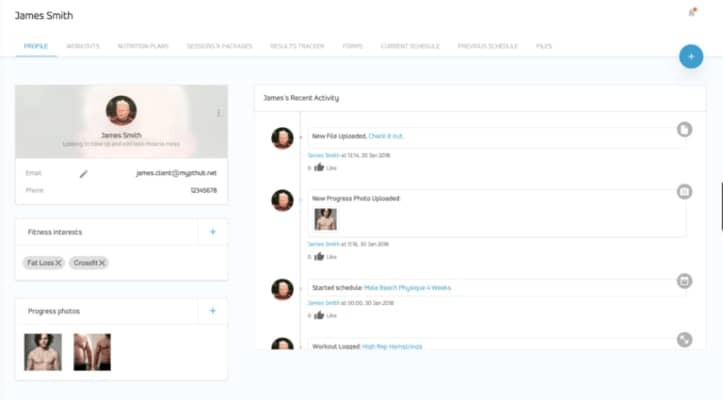The image size is (723, 400).
Task: Switch to the Profile tab
Action: click(36, 46)
